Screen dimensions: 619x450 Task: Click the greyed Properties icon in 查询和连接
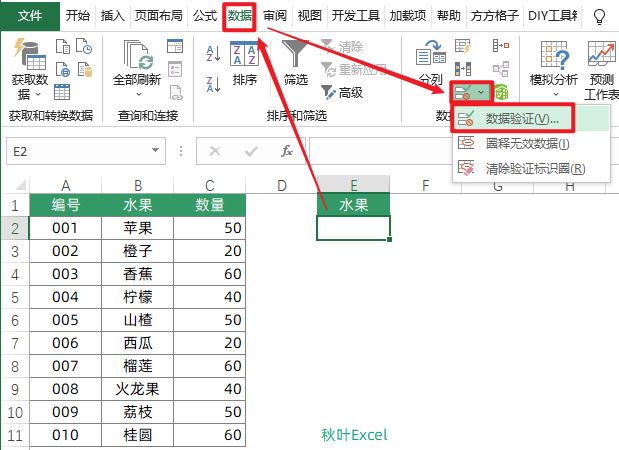tap(175, 69)
